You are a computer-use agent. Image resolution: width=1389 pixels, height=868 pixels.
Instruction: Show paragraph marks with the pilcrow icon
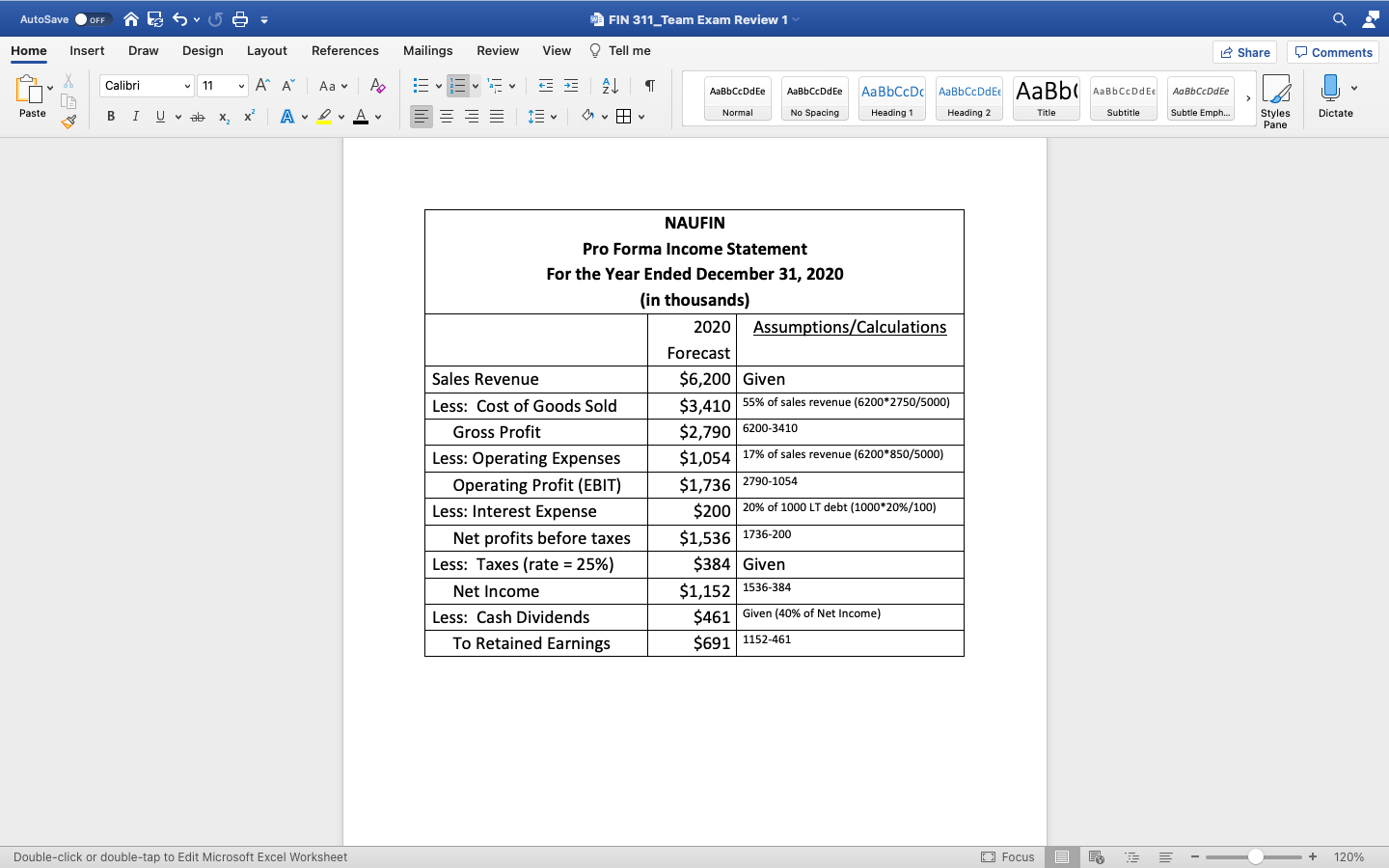(649, 86)
